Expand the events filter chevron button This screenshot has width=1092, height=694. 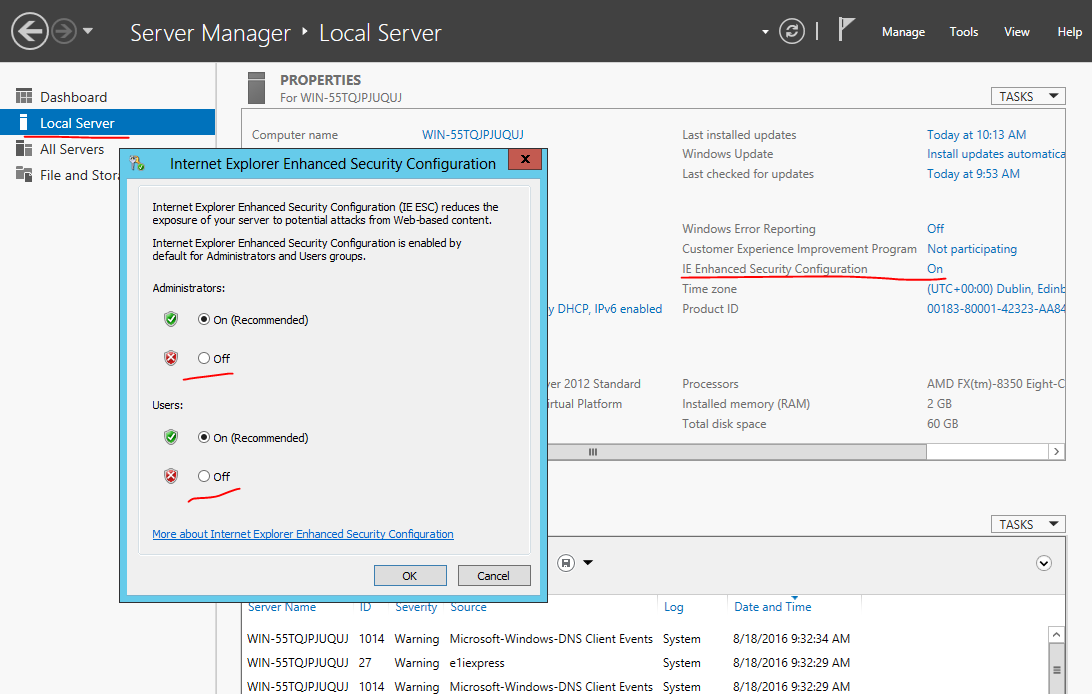1043,563
